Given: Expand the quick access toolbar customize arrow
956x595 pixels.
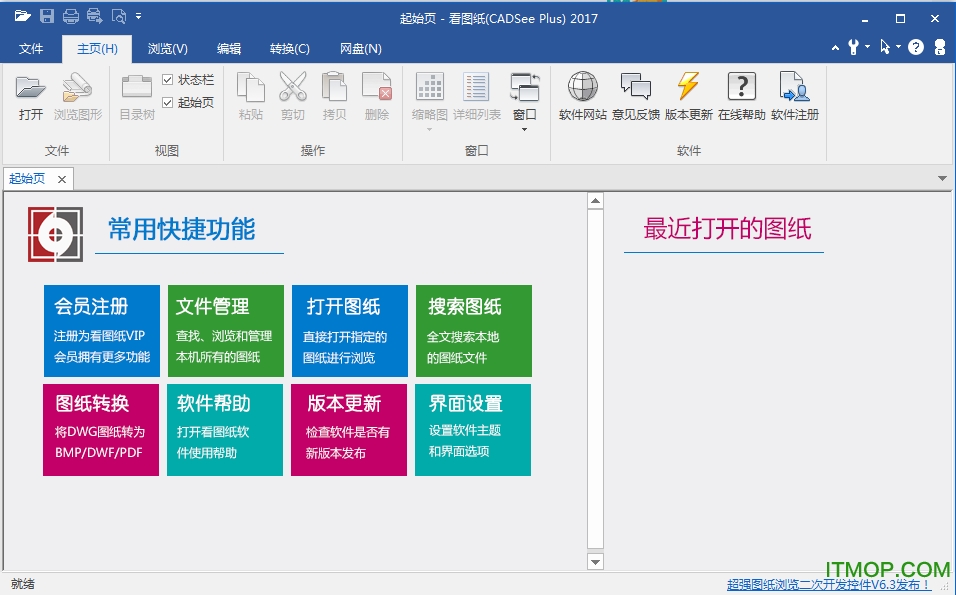Looking at the screenshot, I should point(138,16).
